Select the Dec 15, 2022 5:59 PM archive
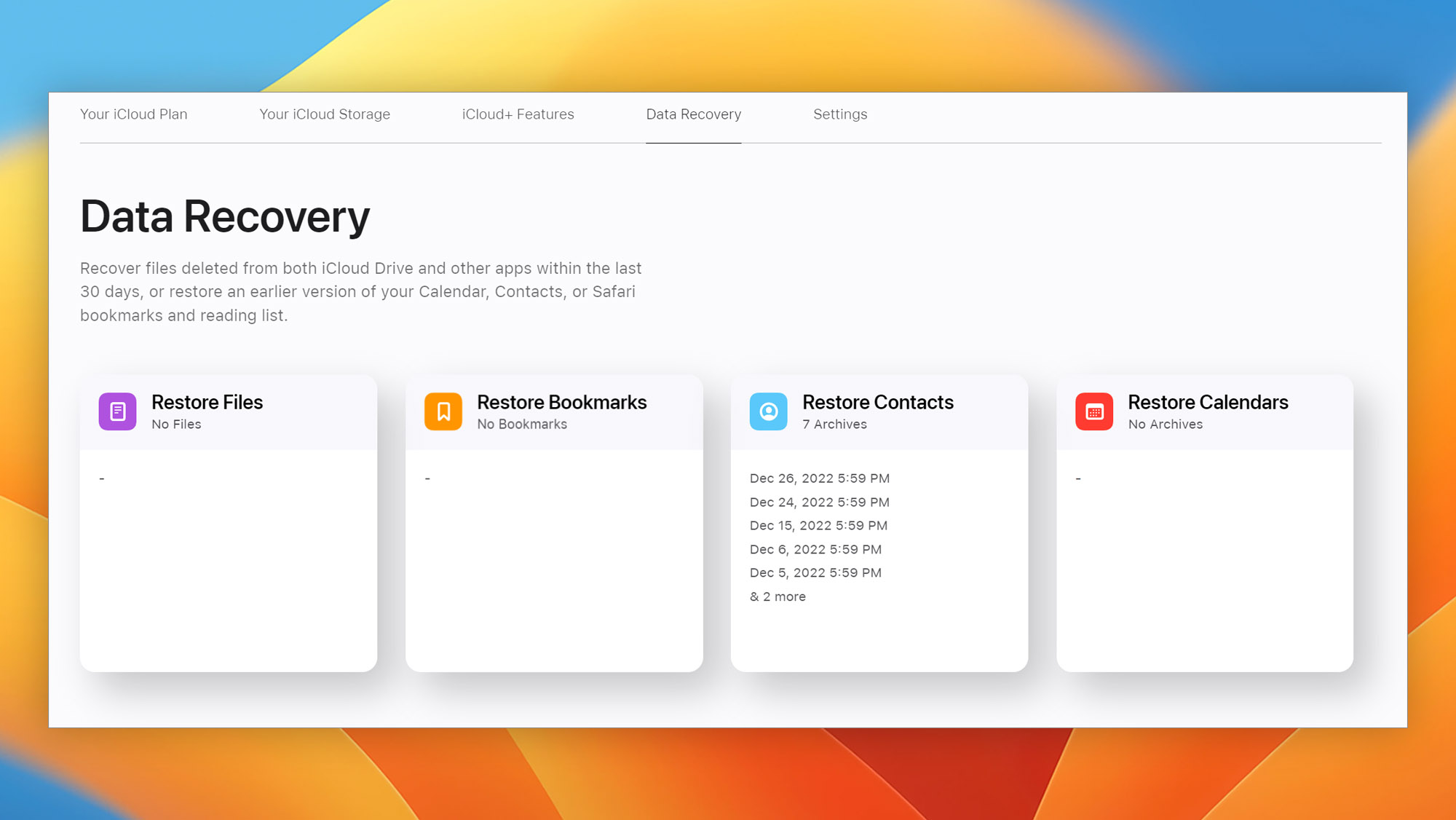This screenshot has width=1456, height=820. 819,526
